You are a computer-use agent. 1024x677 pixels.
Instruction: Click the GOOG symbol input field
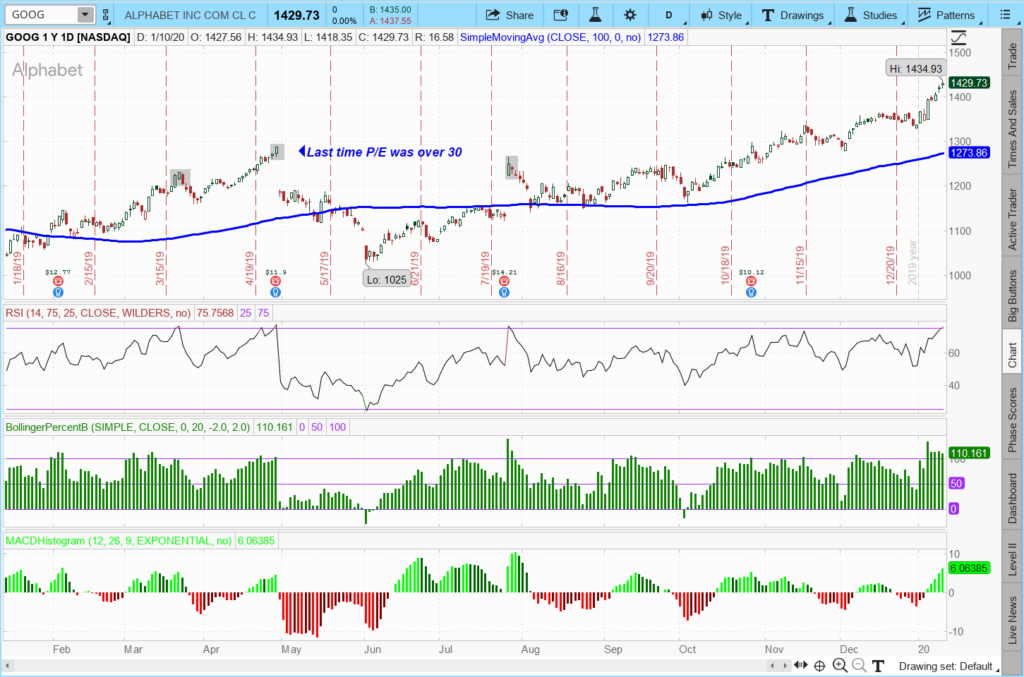[x=40, y=14]
